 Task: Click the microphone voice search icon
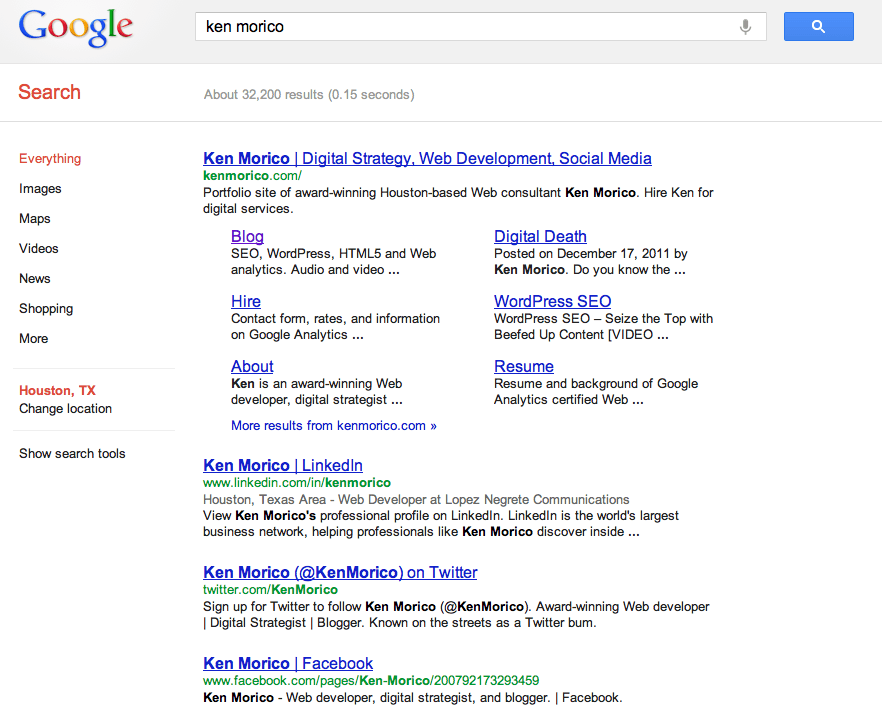tap(745, 26)
